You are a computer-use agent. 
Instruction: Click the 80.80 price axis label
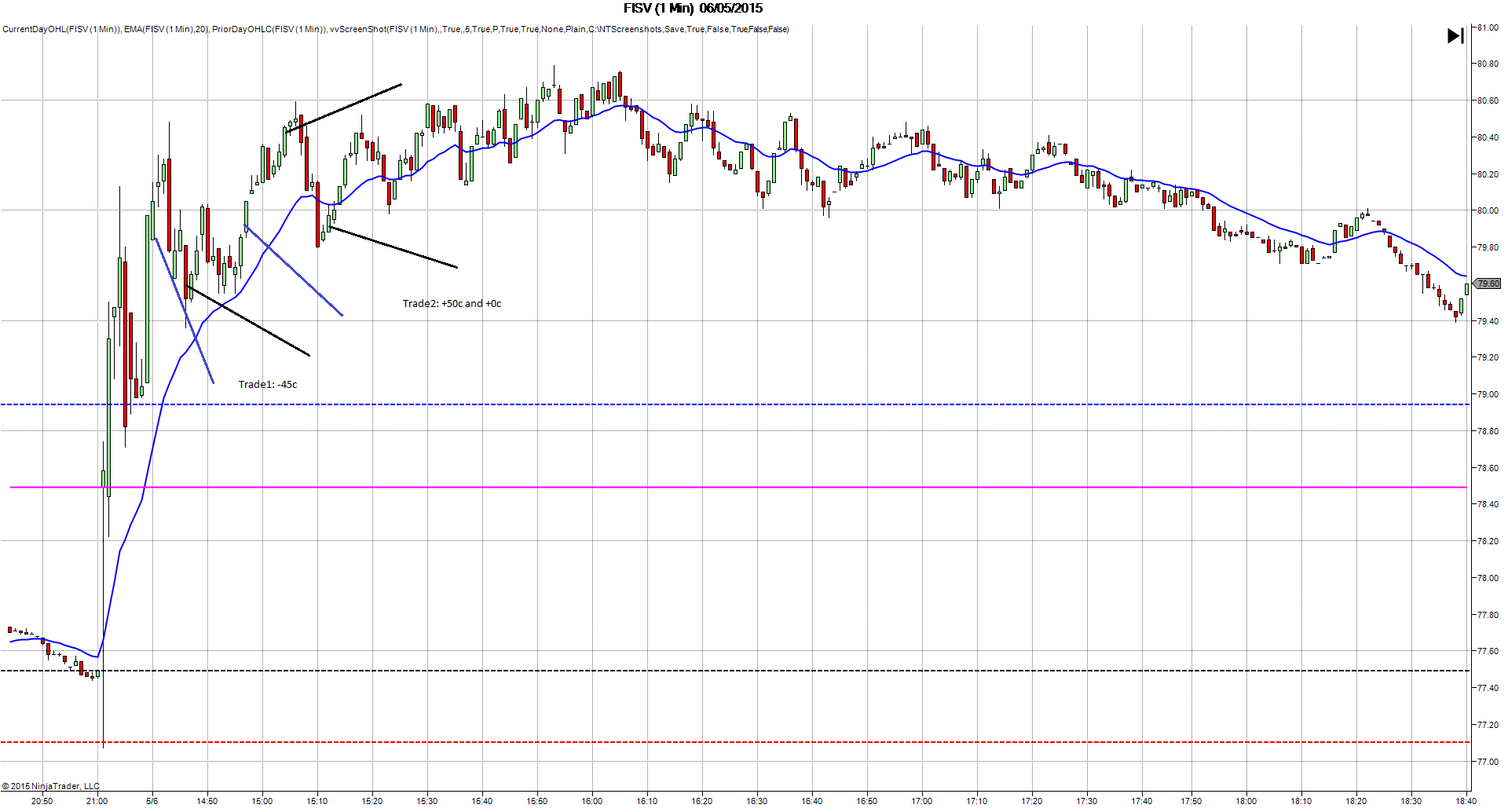[1488, 64]
